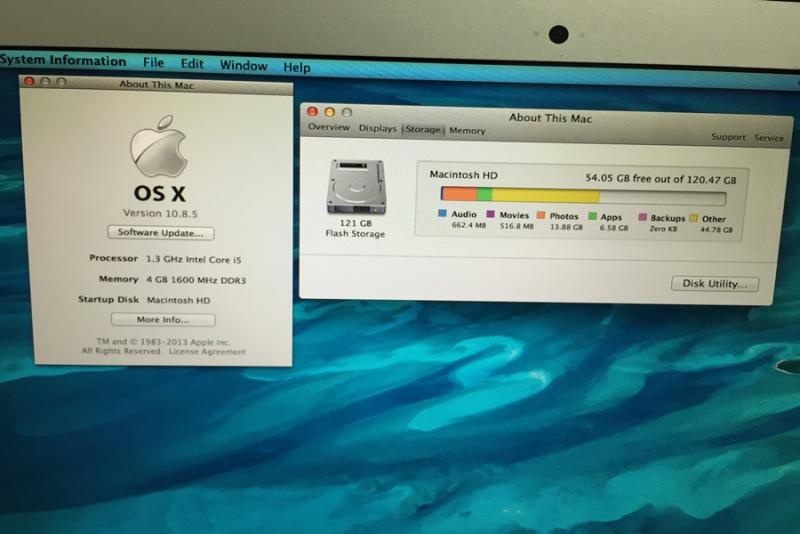
Task: Switch to the Displays tab
Action: pos(378,129)
